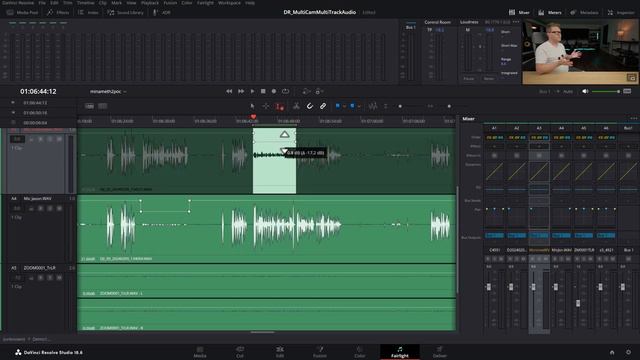Switch to the Deliver page

440,352
